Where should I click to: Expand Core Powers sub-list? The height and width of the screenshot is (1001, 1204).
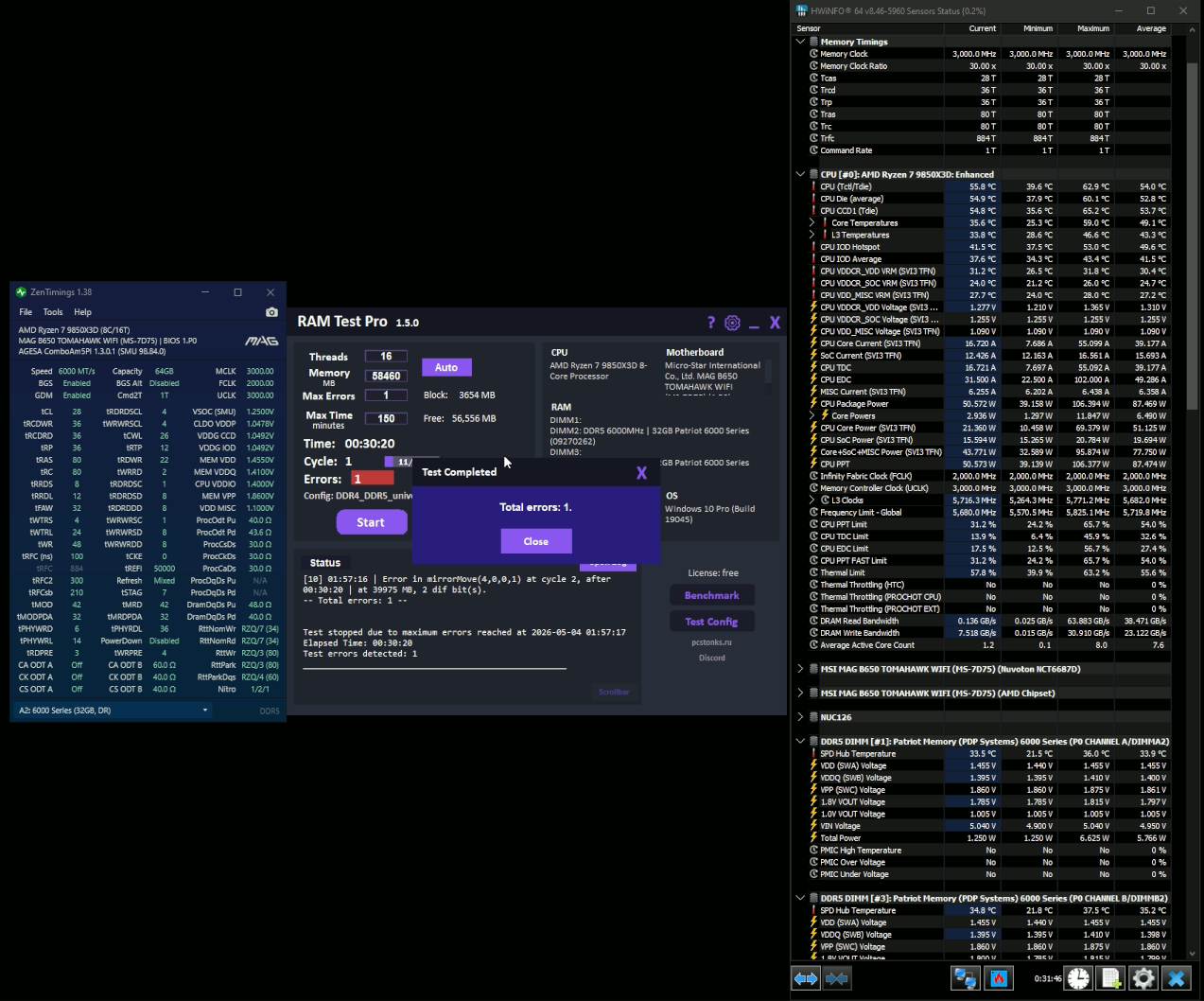click(812, 415)
